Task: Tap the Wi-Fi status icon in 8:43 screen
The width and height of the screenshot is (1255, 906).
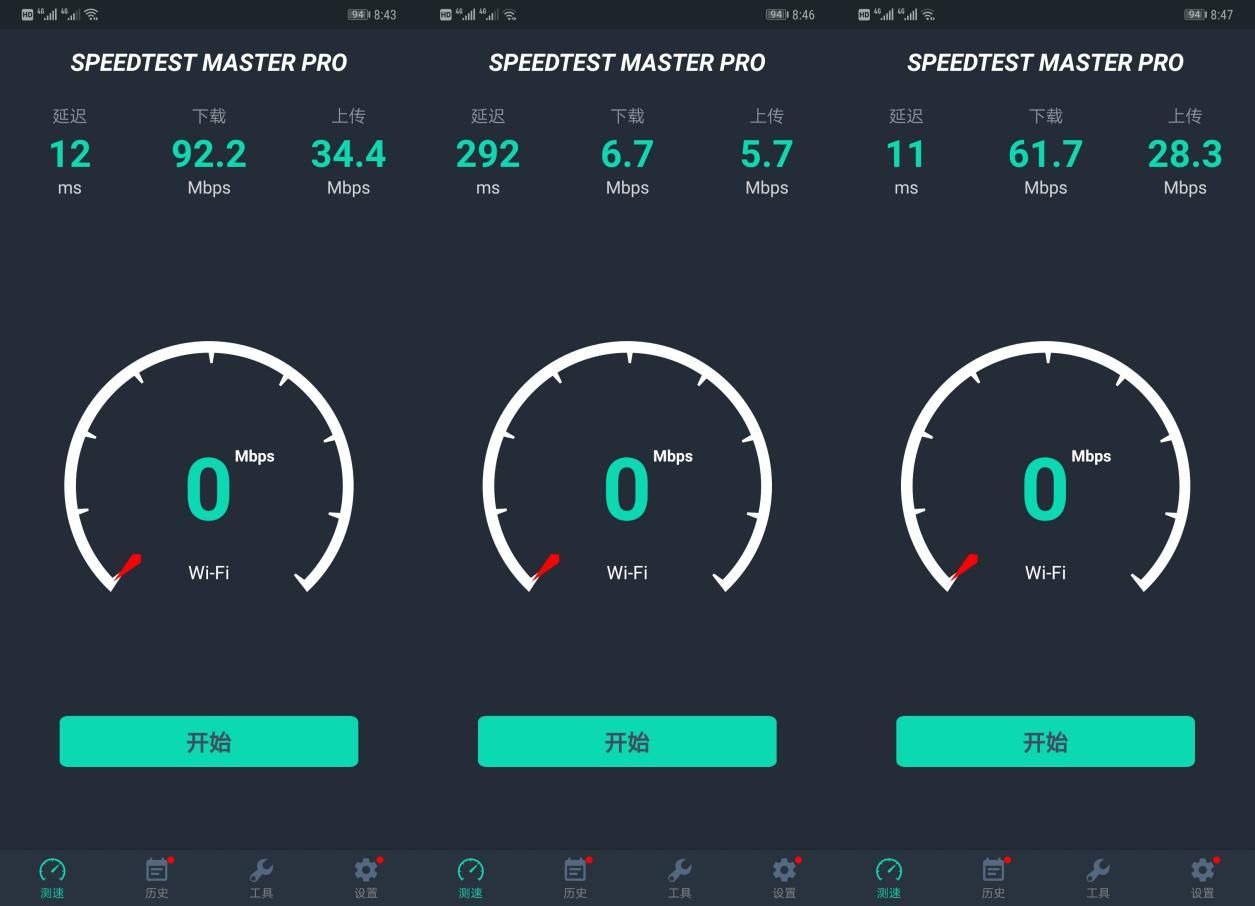Action: coord(91,15)
